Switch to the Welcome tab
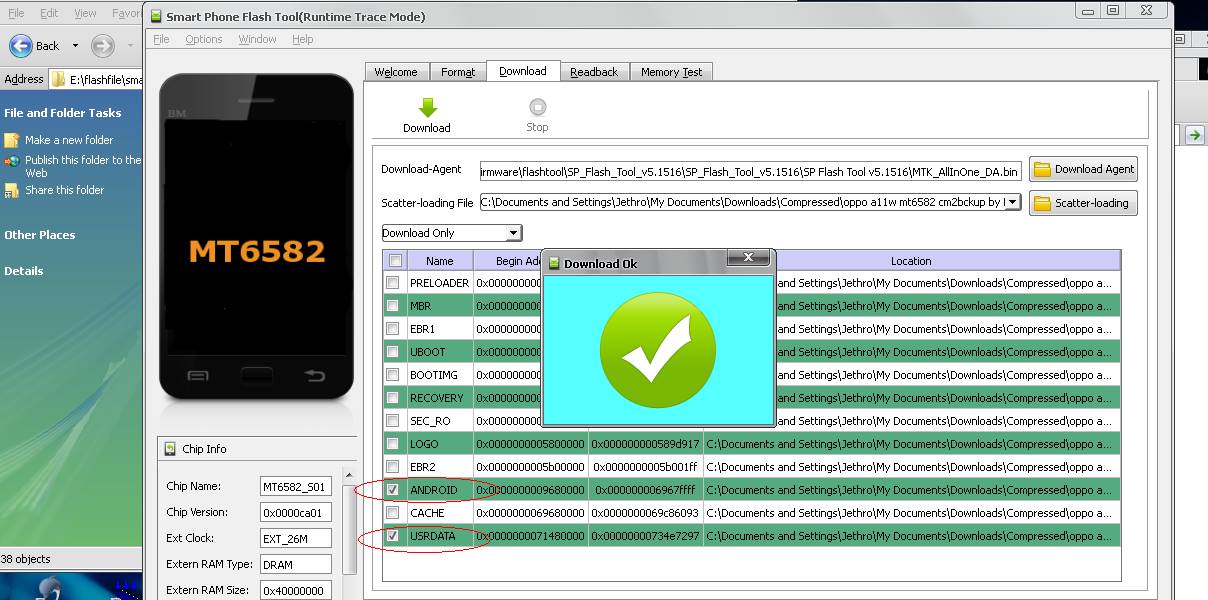This screenshot has height=600, width=1208. [396, 72]
